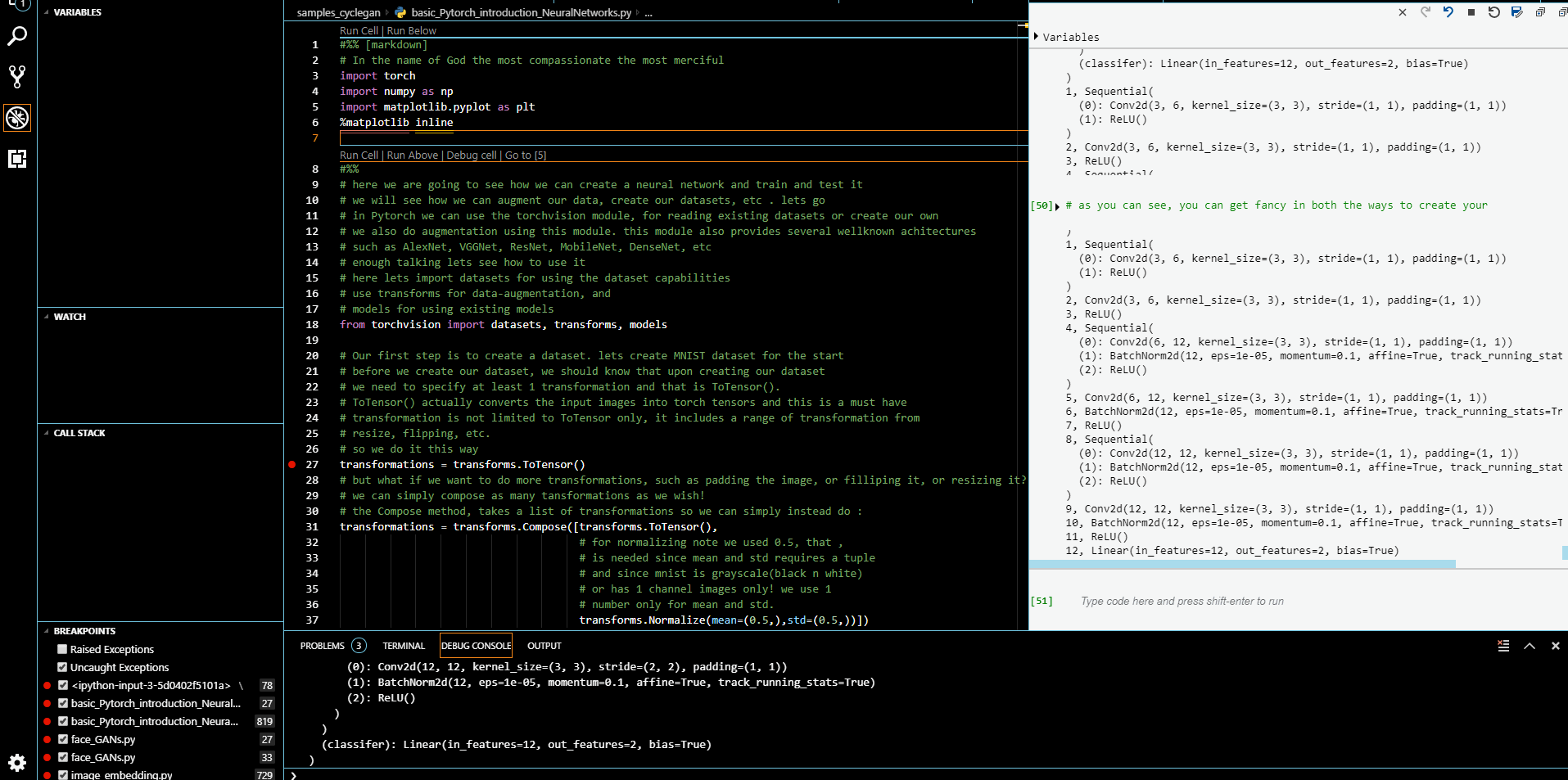This screenshot has height=780, width=1568.
Task: Click line number 31 in gutter
Action: pos(312,526)
